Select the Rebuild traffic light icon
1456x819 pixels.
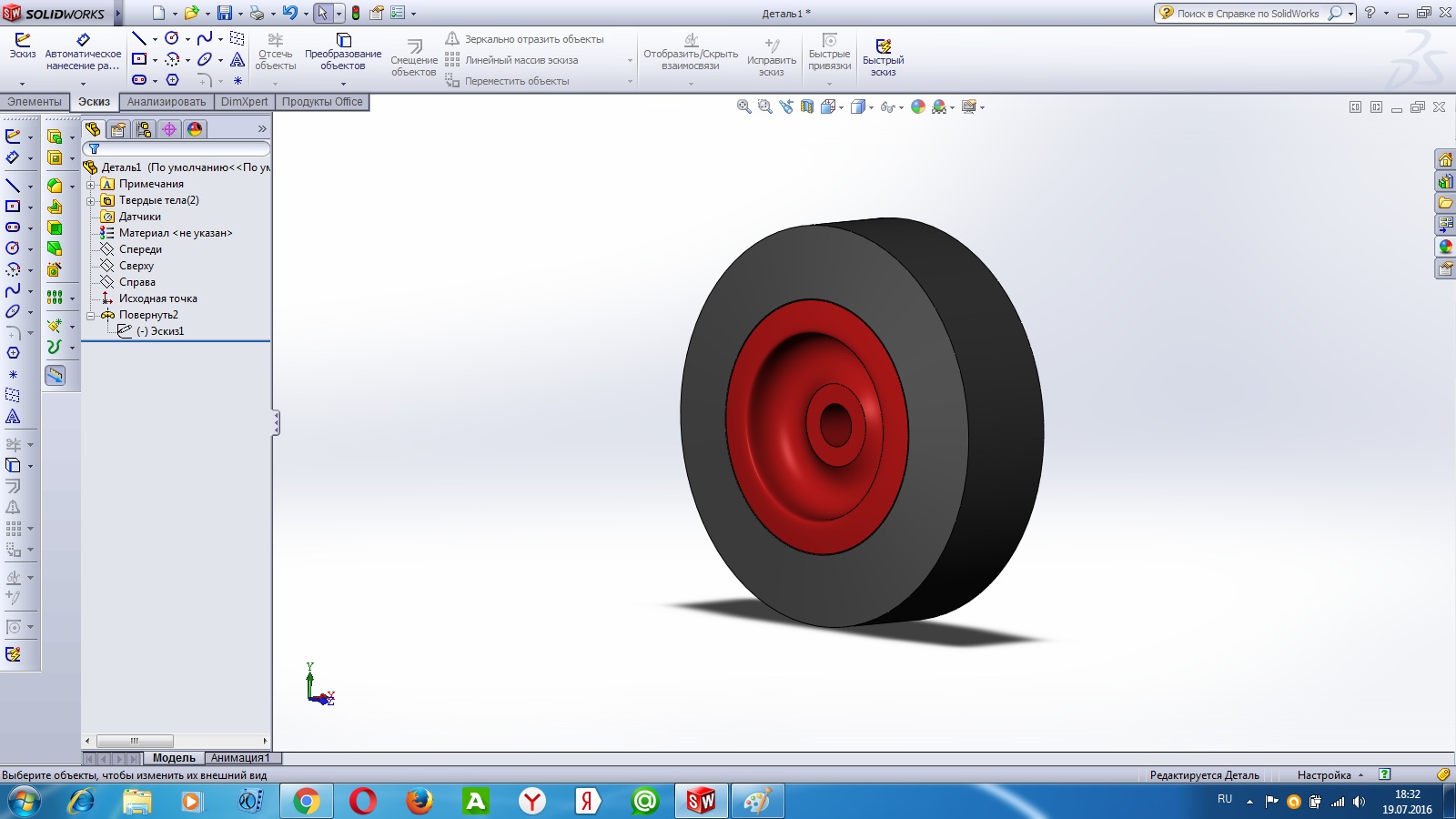356,13
